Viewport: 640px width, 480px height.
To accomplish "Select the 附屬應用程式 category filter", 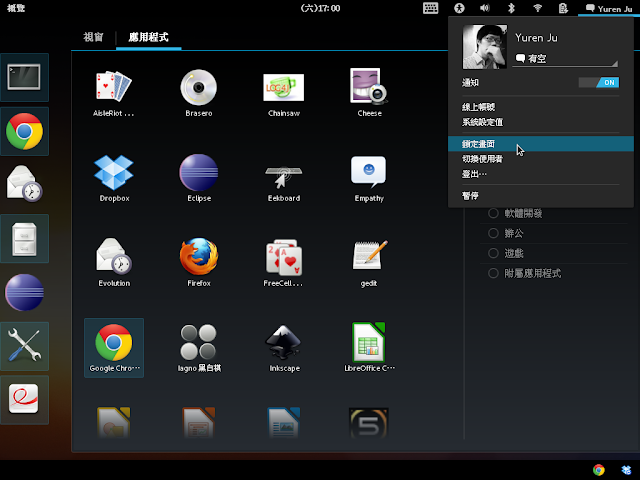I will (x=524, y=273).
